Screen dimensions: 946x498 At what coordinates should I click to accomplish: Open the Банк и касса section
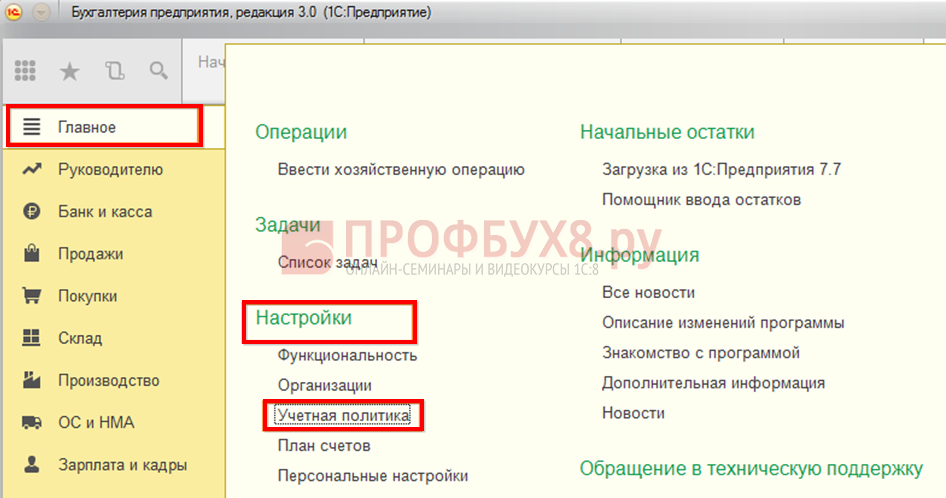coord(105,212)
